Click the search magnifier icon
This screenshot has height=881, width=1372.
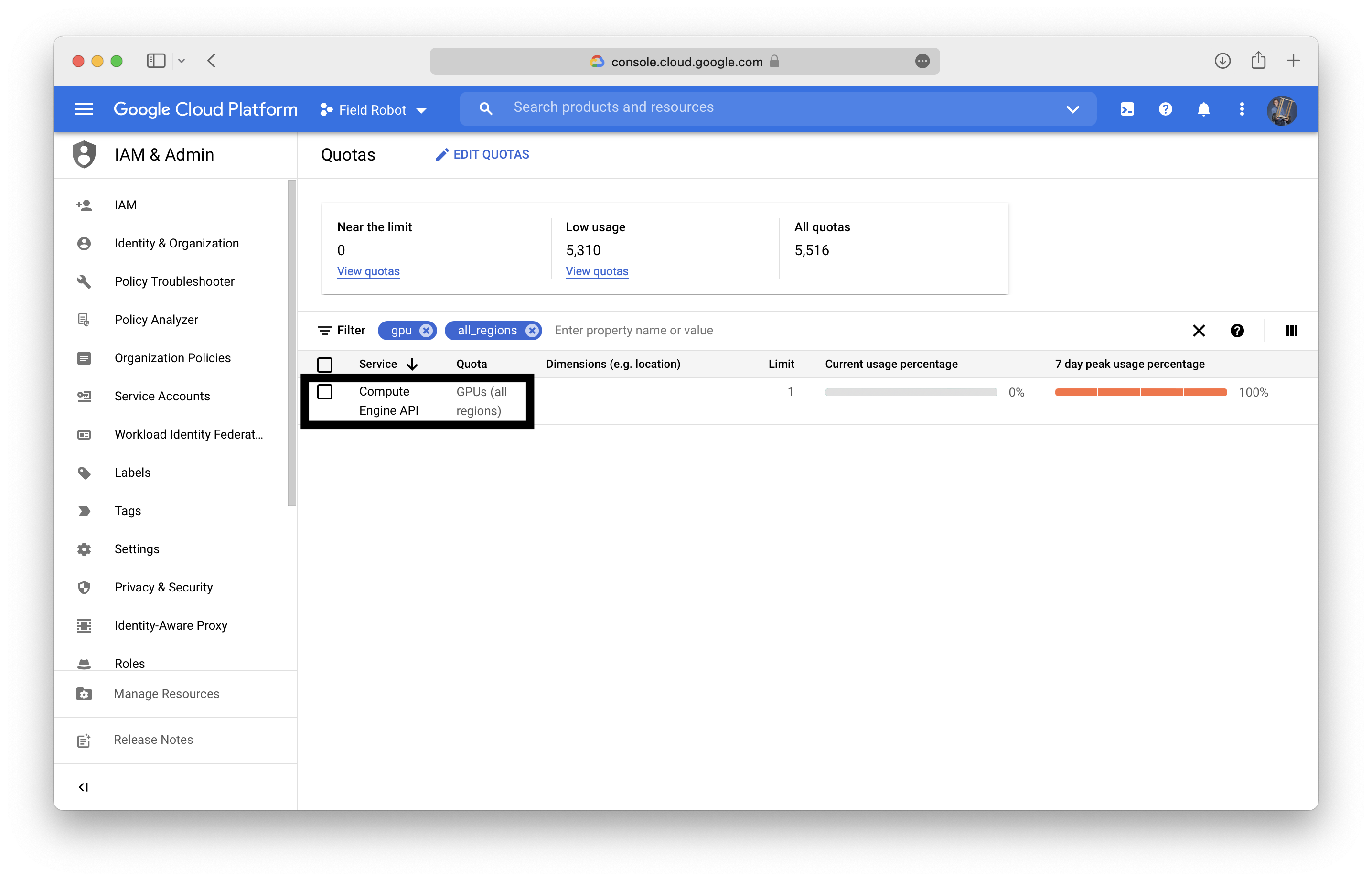coord(485,108)
